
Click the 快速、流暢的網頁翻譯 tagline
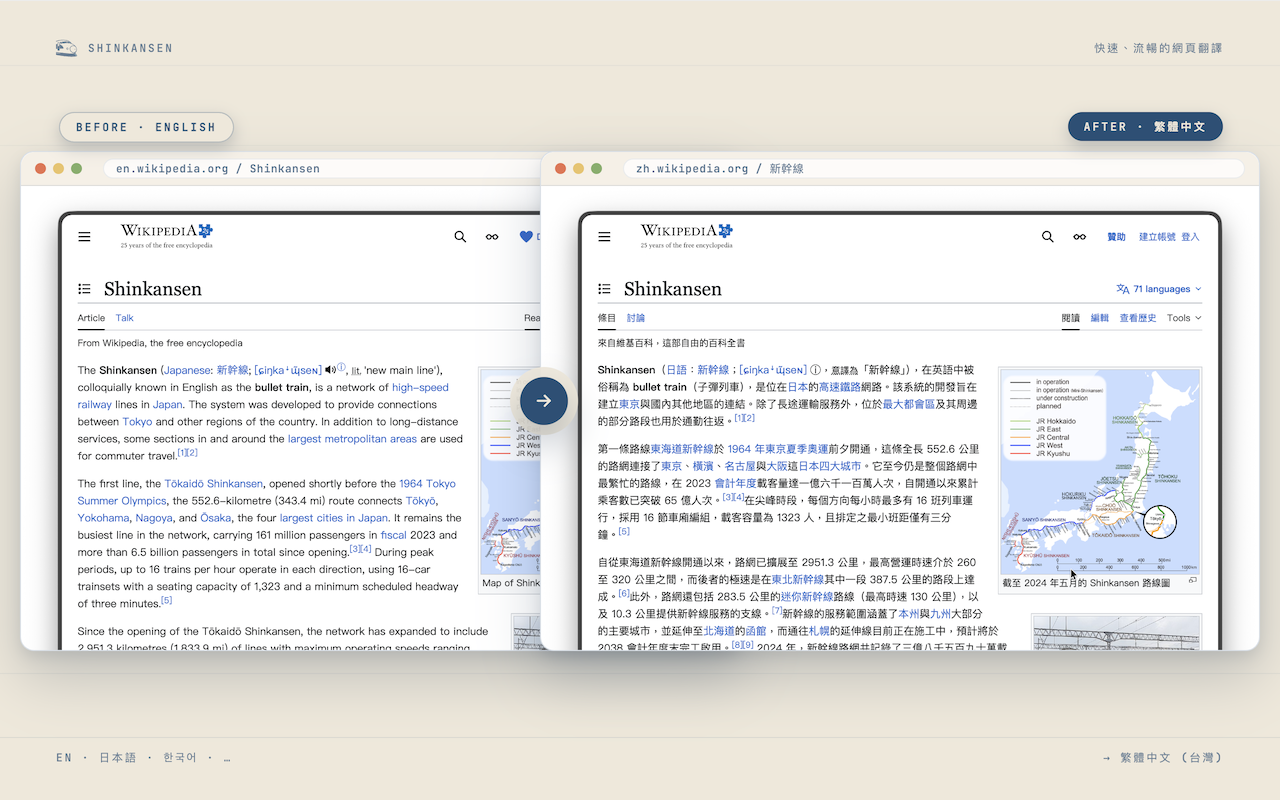pyautogui.click(x=1158, y=48)
